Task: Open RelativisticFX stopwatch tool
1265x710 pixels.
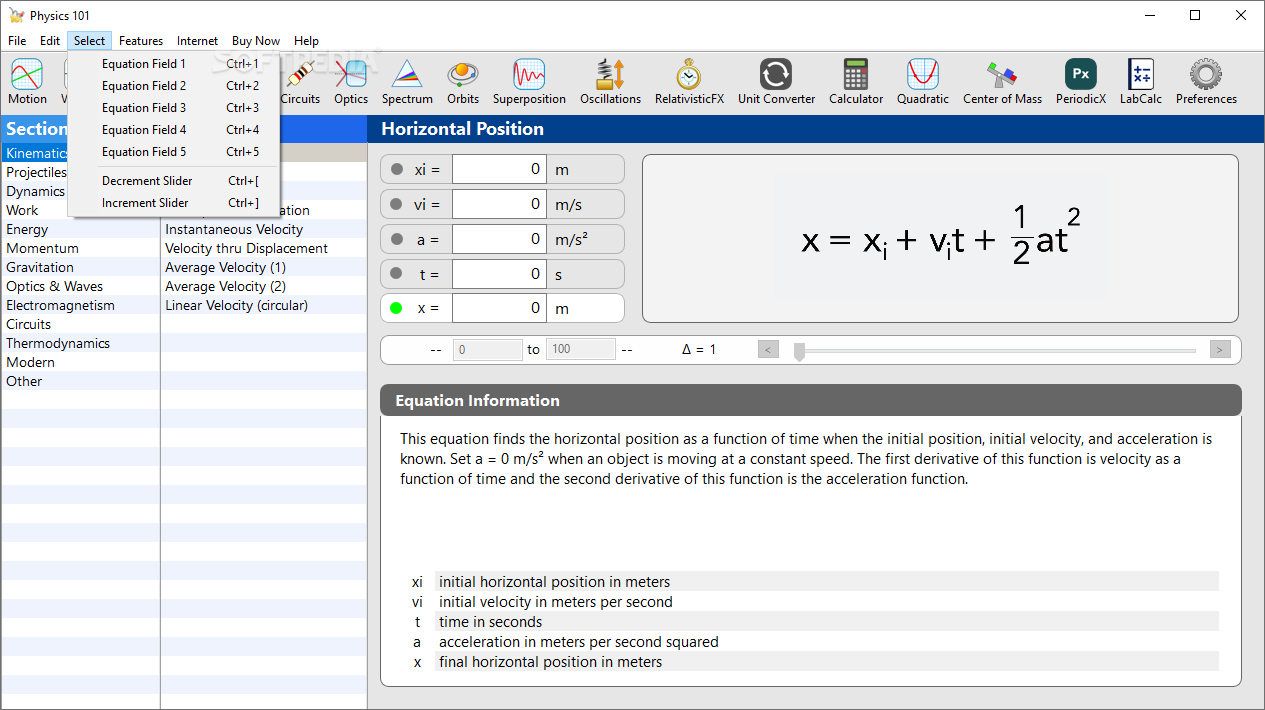Action: click(689, 82)
